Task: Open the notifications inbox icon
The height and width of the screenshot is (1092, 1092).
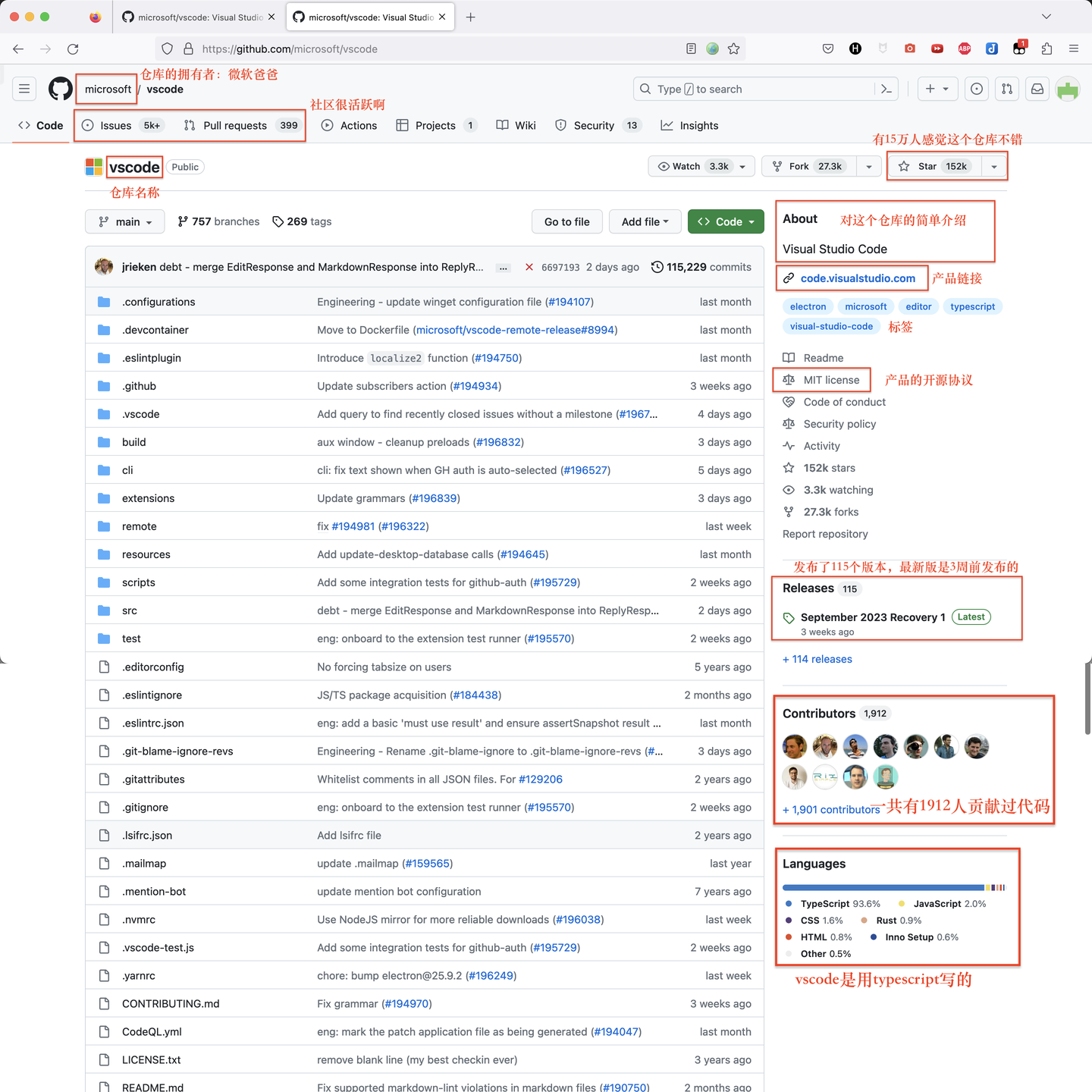Action: pyautogui.click(x=1037, y=89)
